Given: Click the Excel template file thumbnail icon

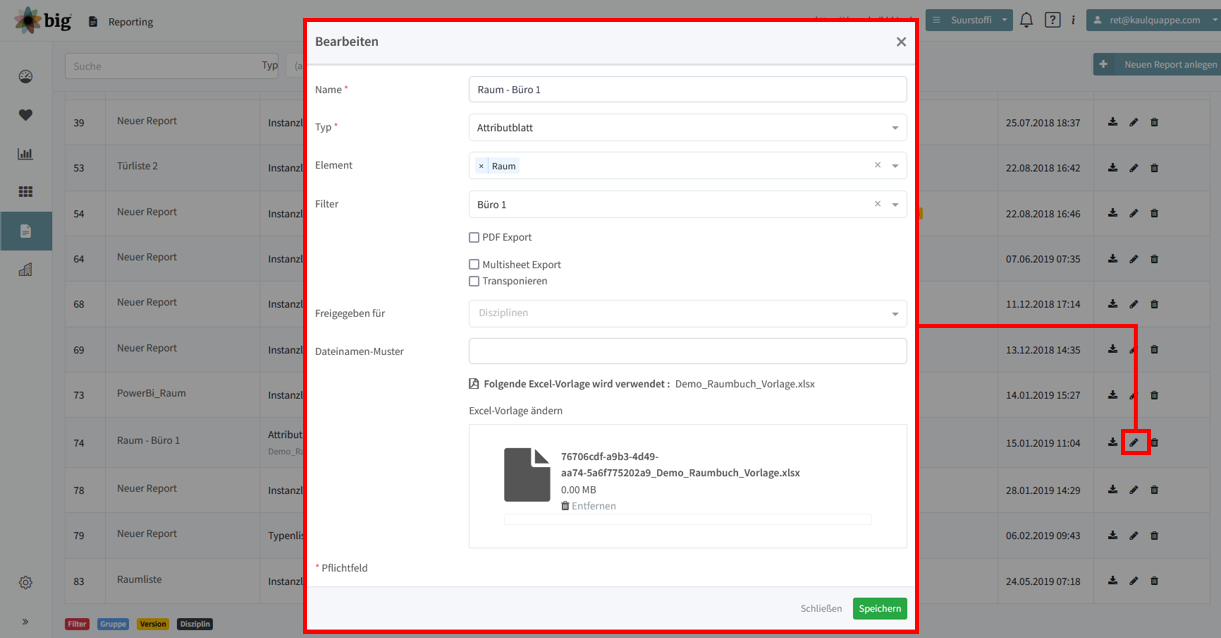Looking at the screenshot, I should click(527, 475).
